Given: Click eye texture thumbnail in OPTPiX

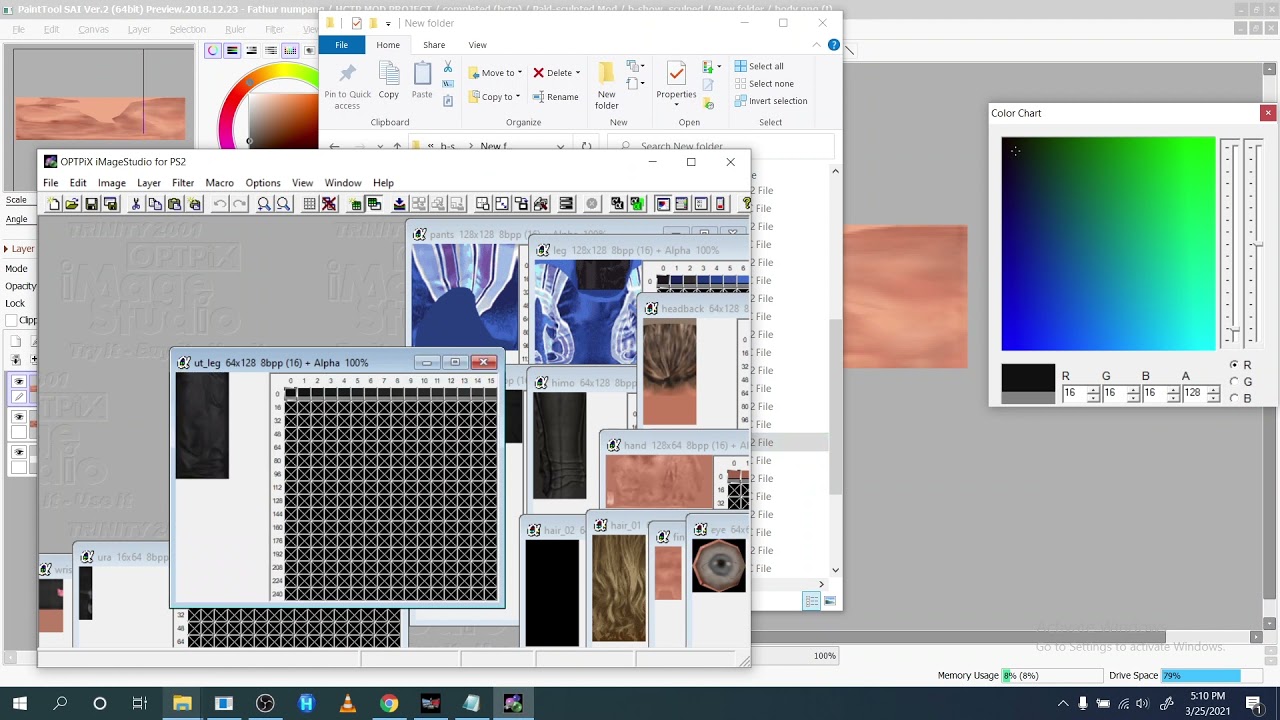Looking at the screenshot, I should pos(719,566).
